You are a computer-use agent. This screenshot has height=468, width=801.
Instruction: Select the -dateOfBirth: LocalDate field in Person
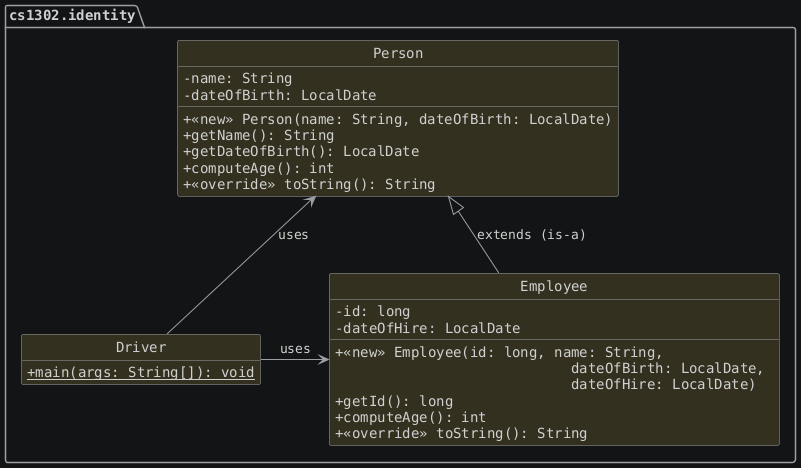tap(279, 95)
